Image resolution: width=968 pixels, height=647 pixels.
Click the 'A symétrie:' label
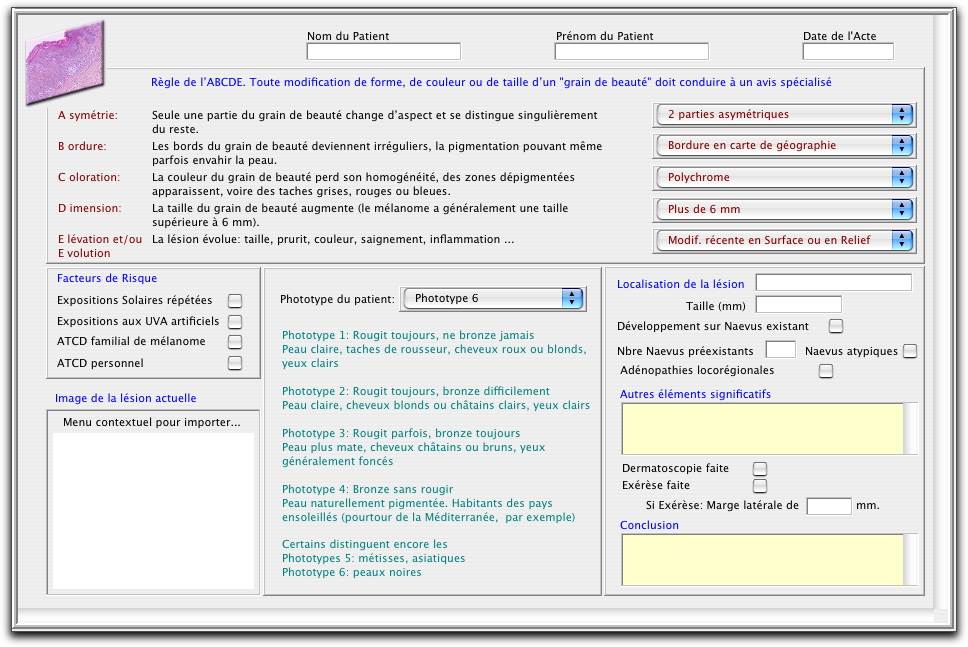click(x=88, y=115)
